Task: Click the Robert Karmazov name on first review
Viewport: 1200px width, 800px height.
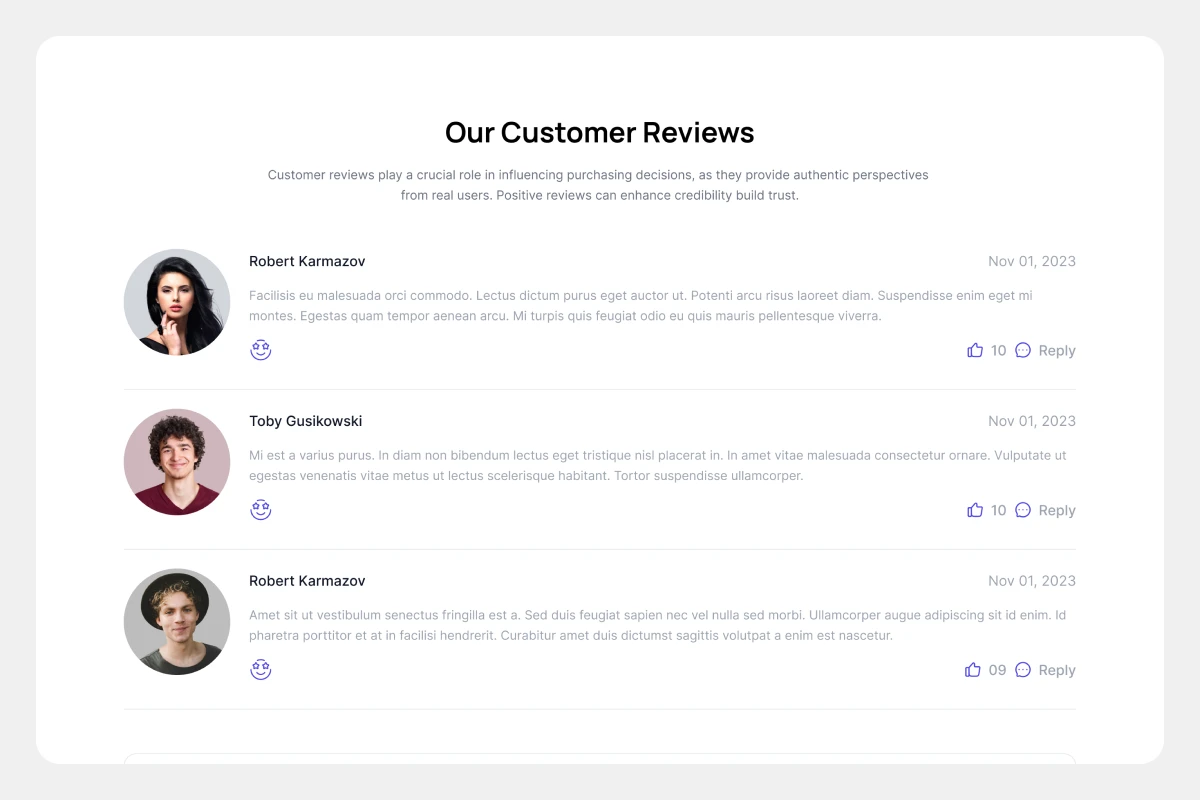Action: (x=307, y=261)
